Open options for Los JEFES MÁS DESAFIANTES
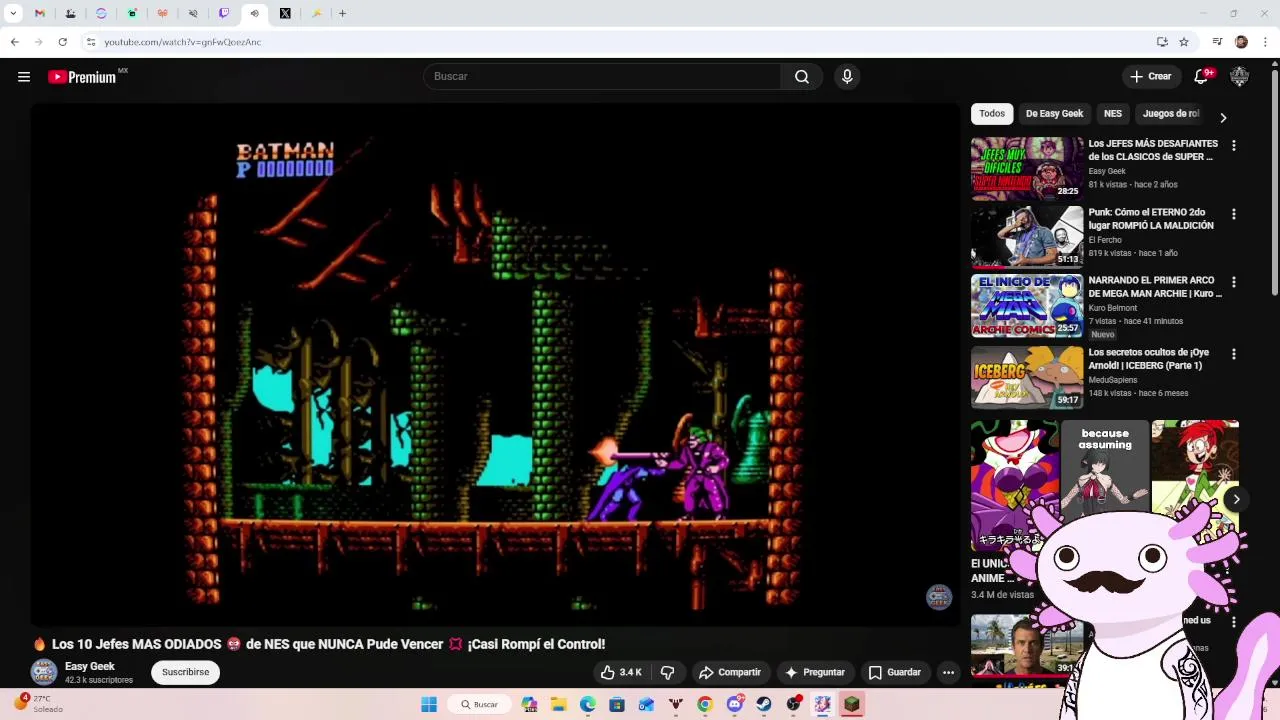The width and height of the screenshot is (1280, 720). (1233, 146)
